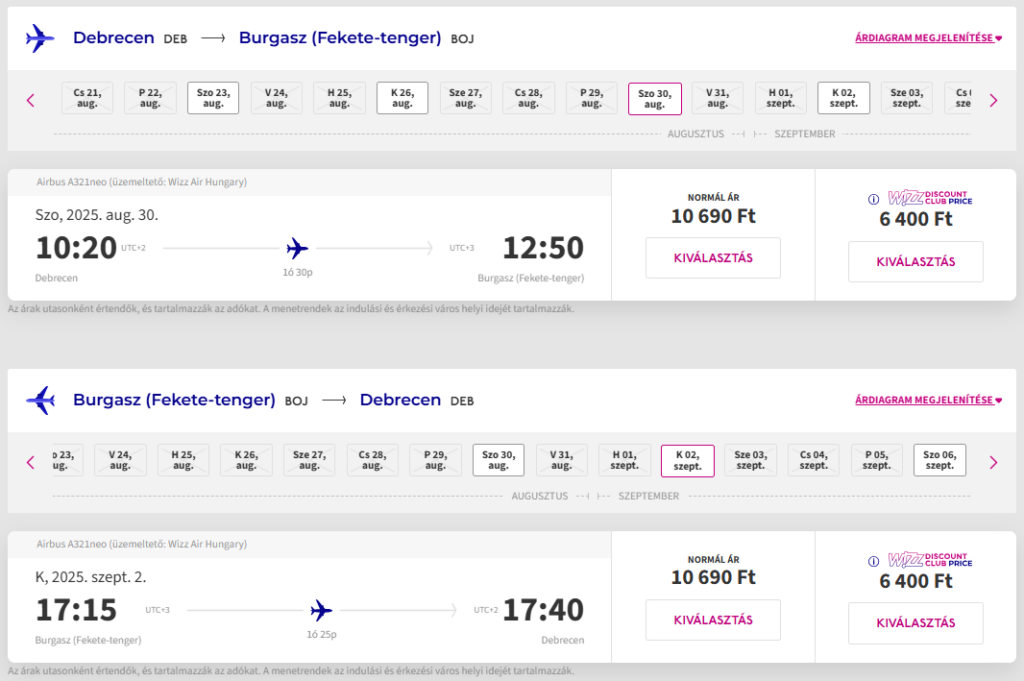Click the return flight airplane icon in header
Image resolution: width=1024 pixels, height=681 pixels.
(x=40, y=401)
